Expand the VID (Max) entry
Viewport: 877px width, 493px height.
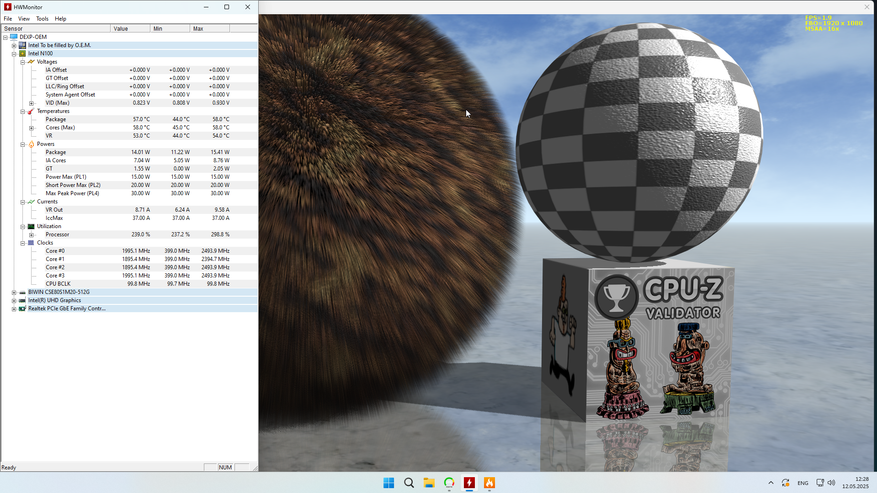pyautogui.click(x=32, y=103)
